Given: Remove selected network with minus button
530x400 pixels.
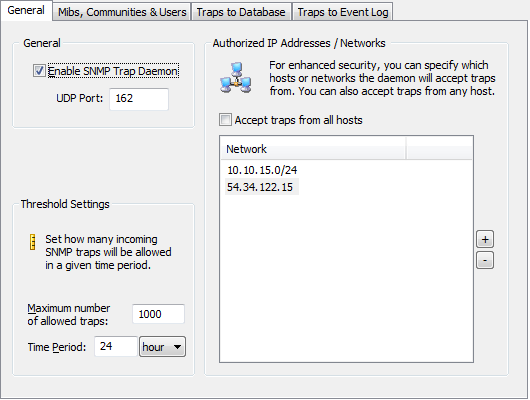Looking at the screenshot, I should 485,260.
